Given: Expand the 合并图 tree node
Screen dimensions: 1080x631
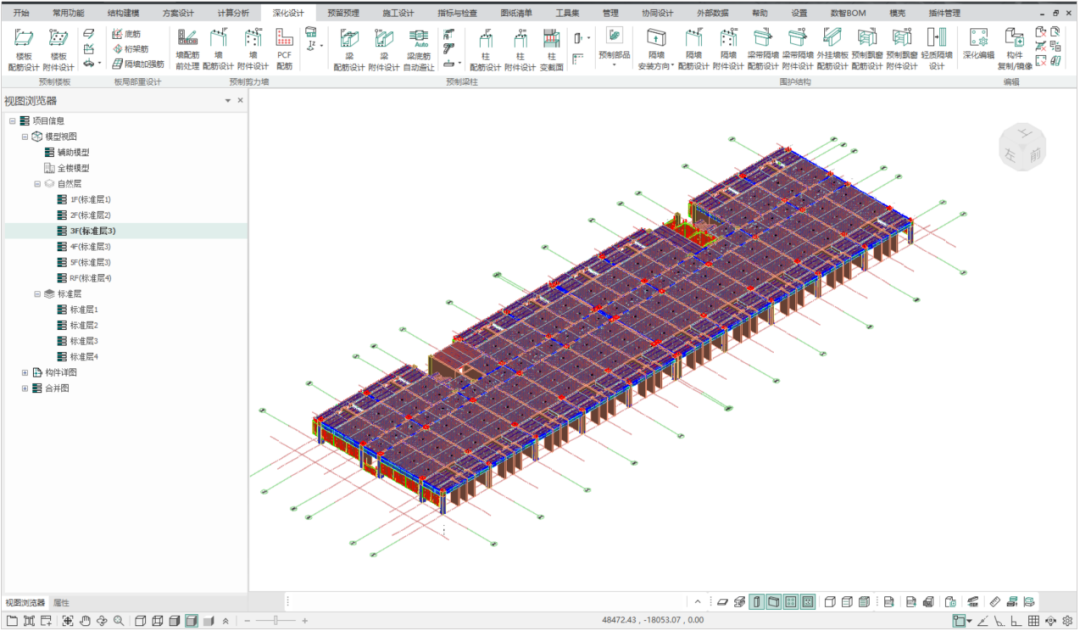Looking at the screenshot, I should pyautogui.click(x=25, y=389).
